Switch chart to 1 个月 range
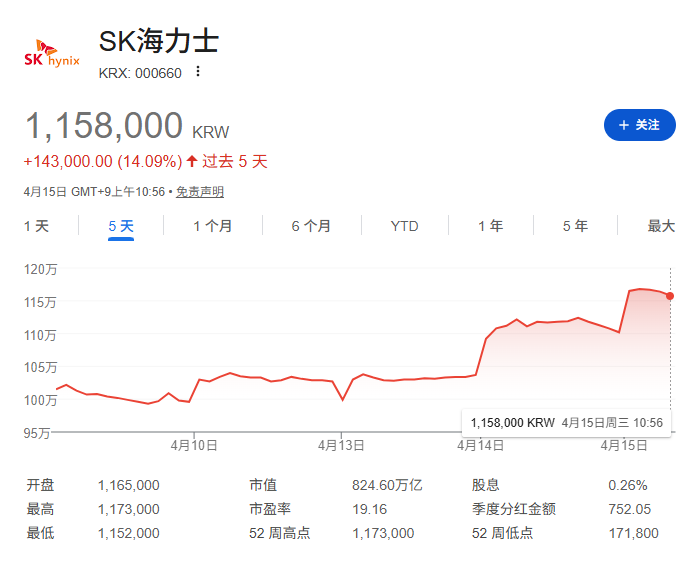The image size is (692, 565). [x=212, y=226]
